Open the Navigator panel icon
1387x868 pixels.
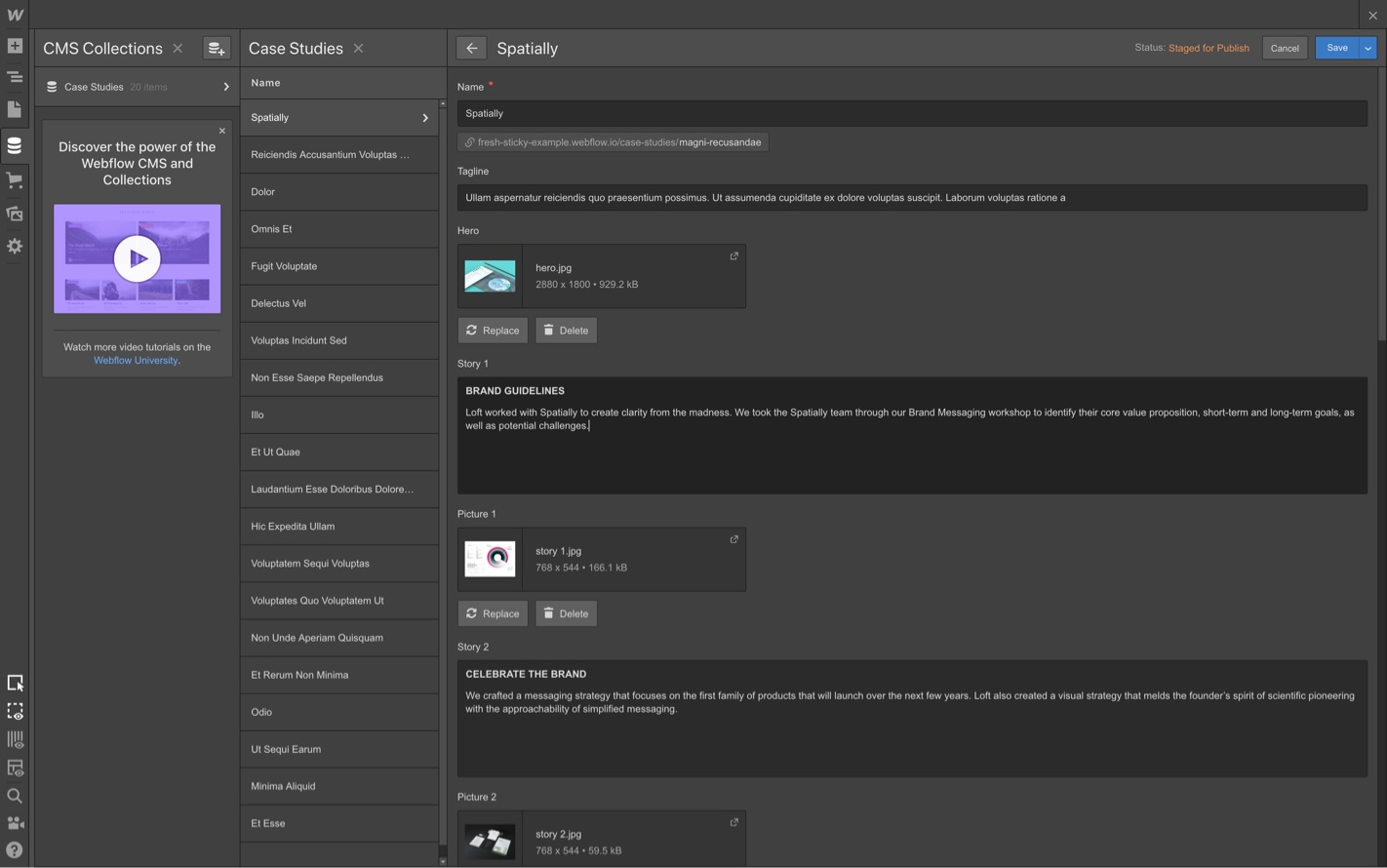(15, 77)
